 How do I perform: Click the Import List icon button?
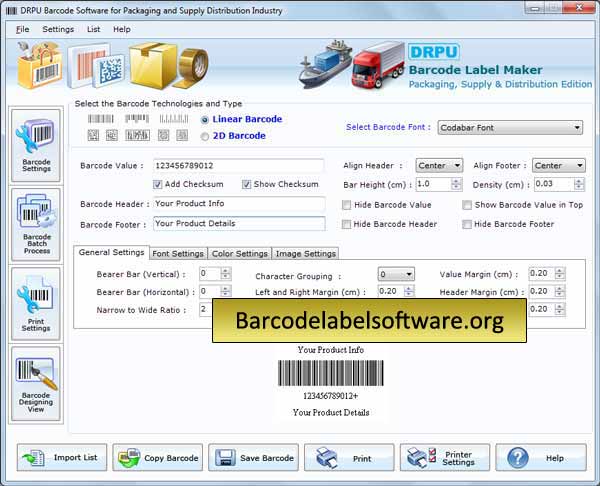(x=62, y=457)
